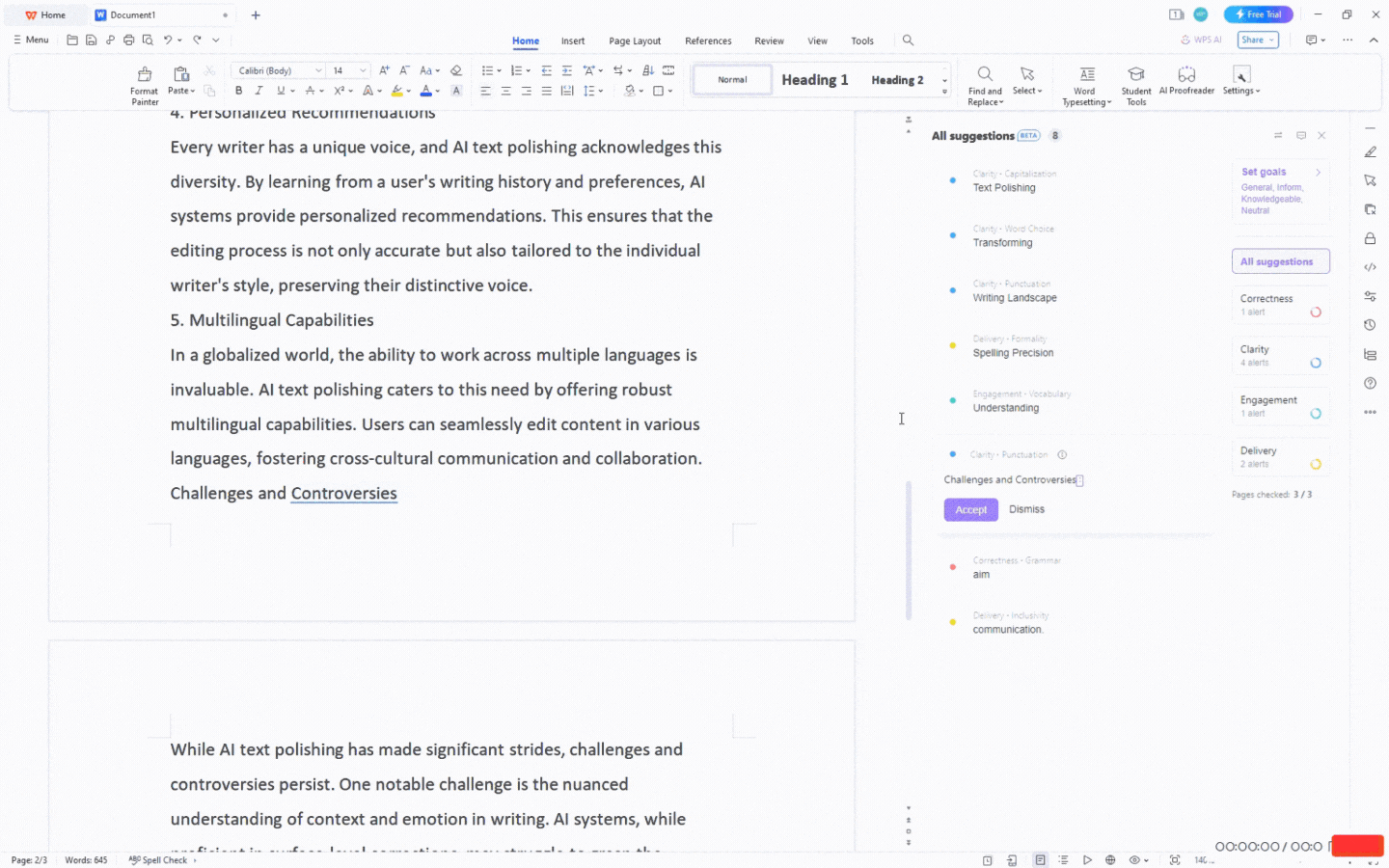1389x868 pixels.
Task: Expand the styles gallery more arrow
Action: (x=944, y=92)
